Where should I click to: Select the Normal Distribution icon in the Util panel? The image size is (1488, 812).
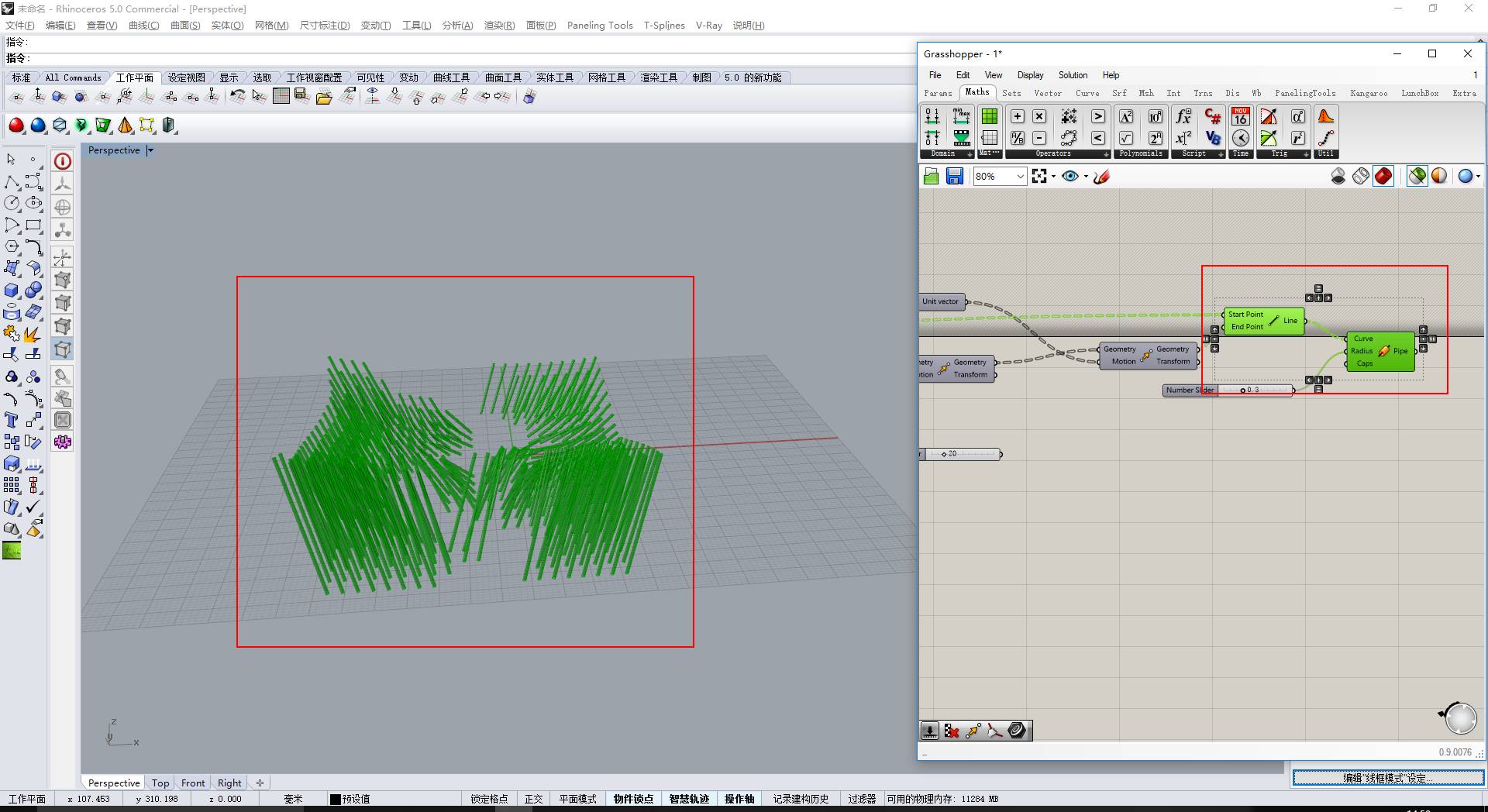click(1326, 116)
